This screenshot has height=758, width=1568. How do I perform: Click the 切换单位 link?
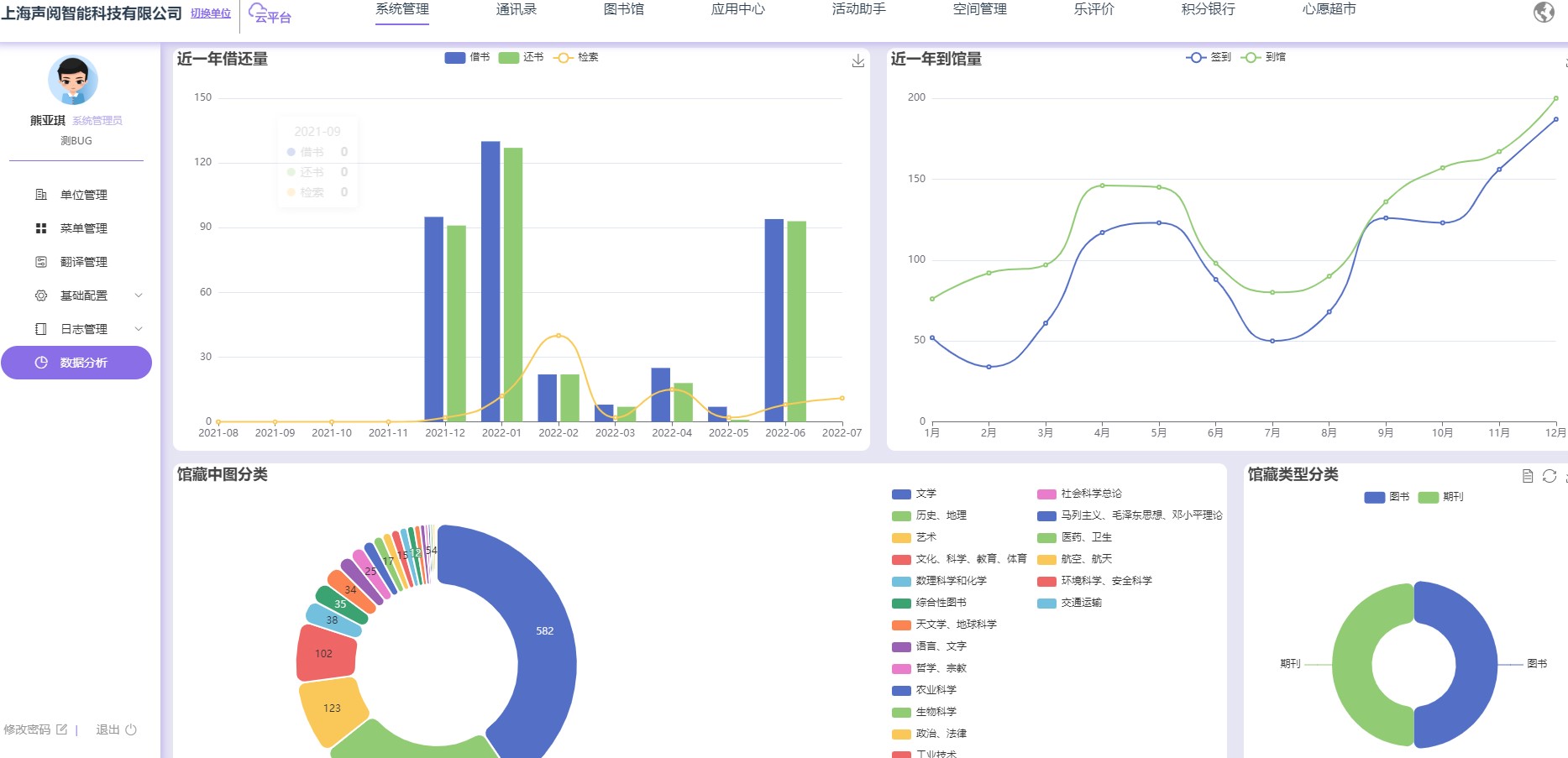(211, 13)
